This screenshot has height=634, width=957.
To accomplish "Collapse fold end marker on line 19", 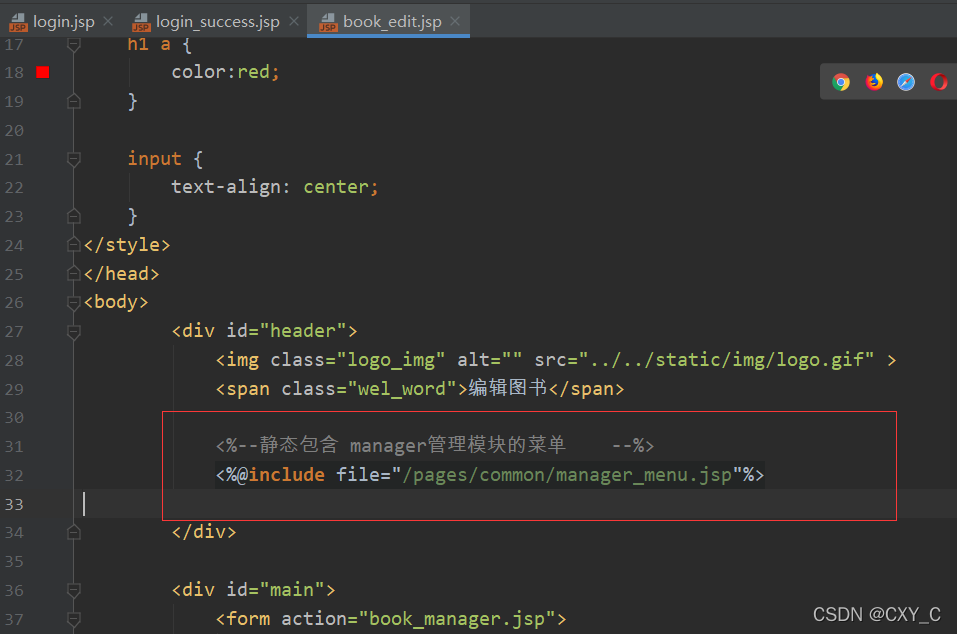I will (x=74, y=101).
